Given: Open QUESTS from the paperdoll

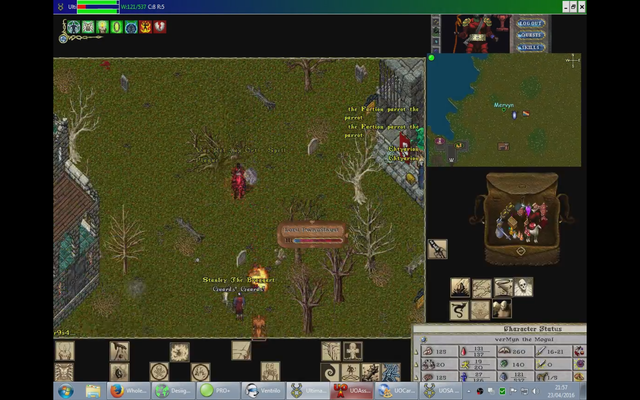Looking at the screenshot, I should click(x=531, y=35).
